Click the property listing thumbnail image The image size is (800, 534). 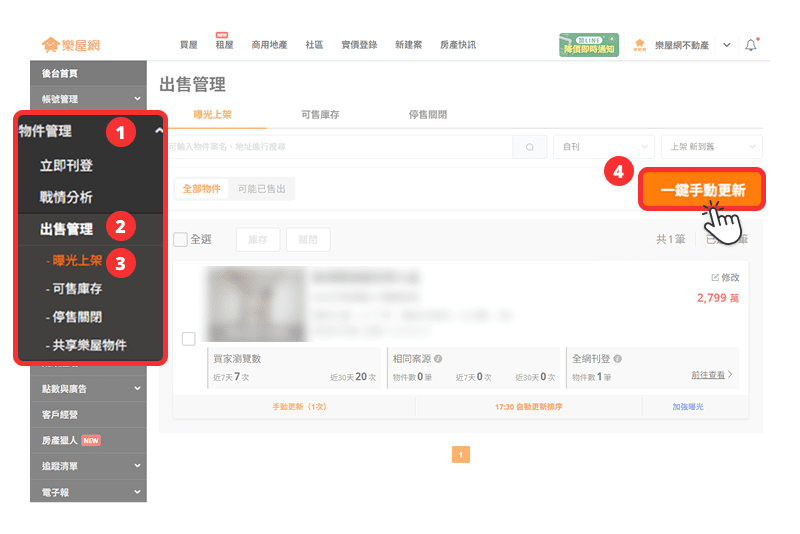coord(255,304)
